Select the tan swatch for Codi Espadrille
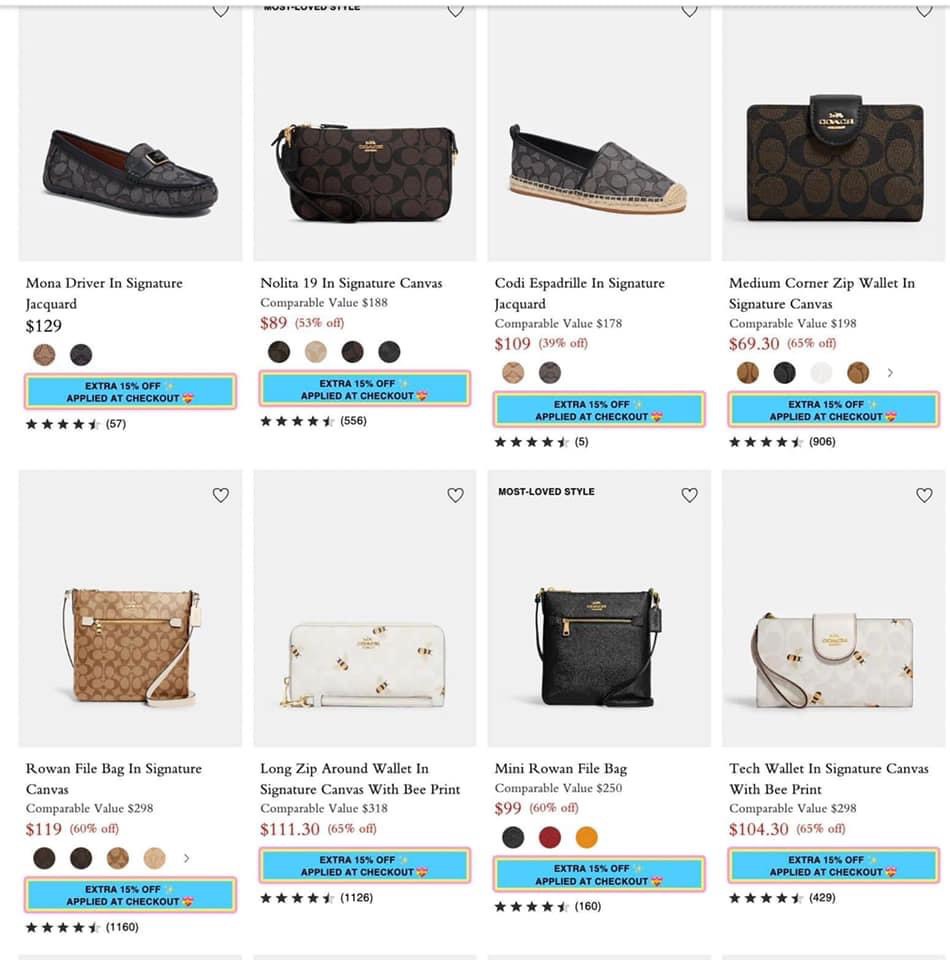Viewport: 950px width, 960px height. coord(513,373)
